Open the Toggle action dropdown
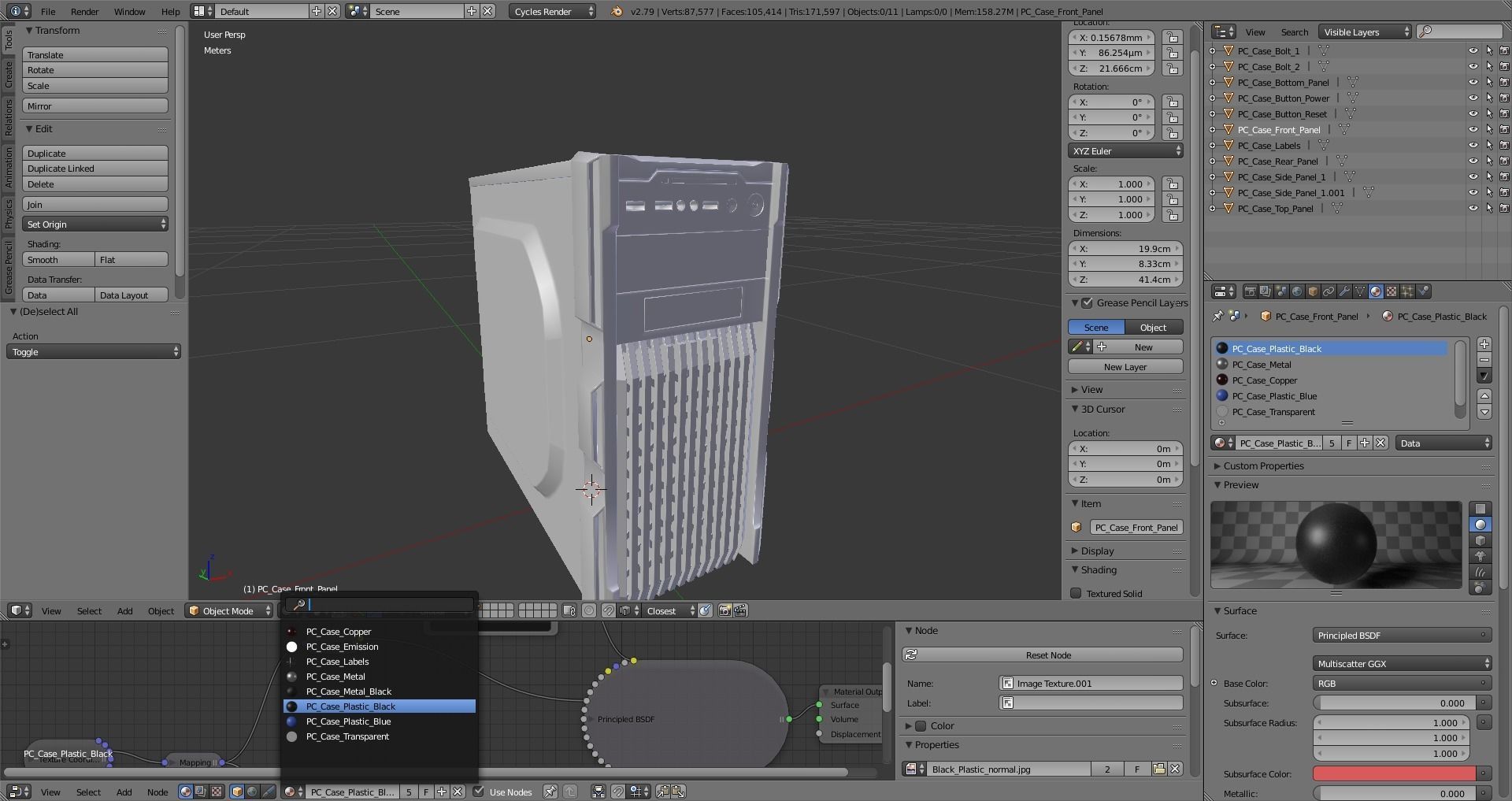Image resolution: width=1512 pixels, height=801 pixels. pyautogui.click(x=94, y=351)
